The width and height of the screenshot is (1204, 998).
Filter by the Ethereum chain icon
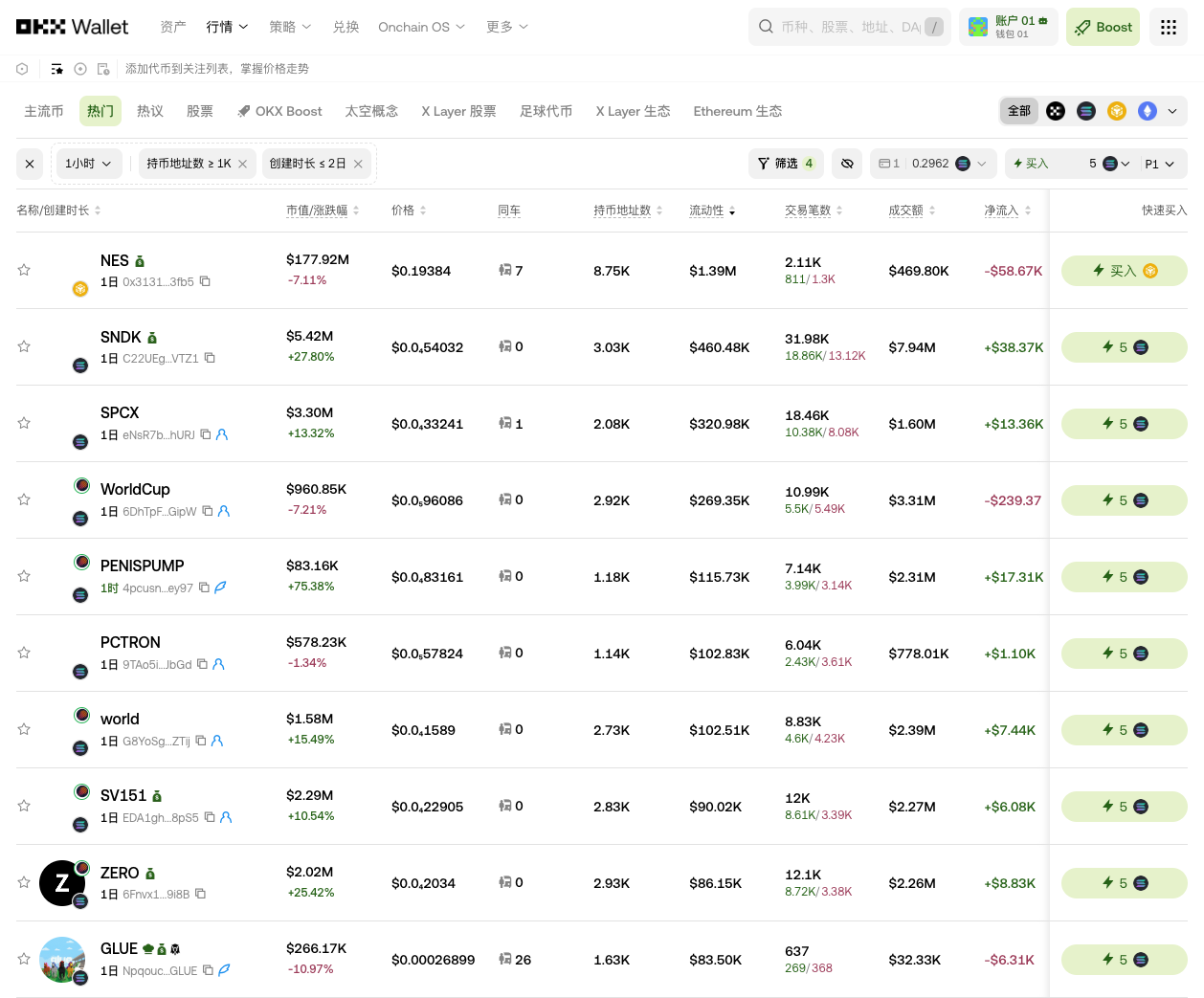coord(1148,111)
